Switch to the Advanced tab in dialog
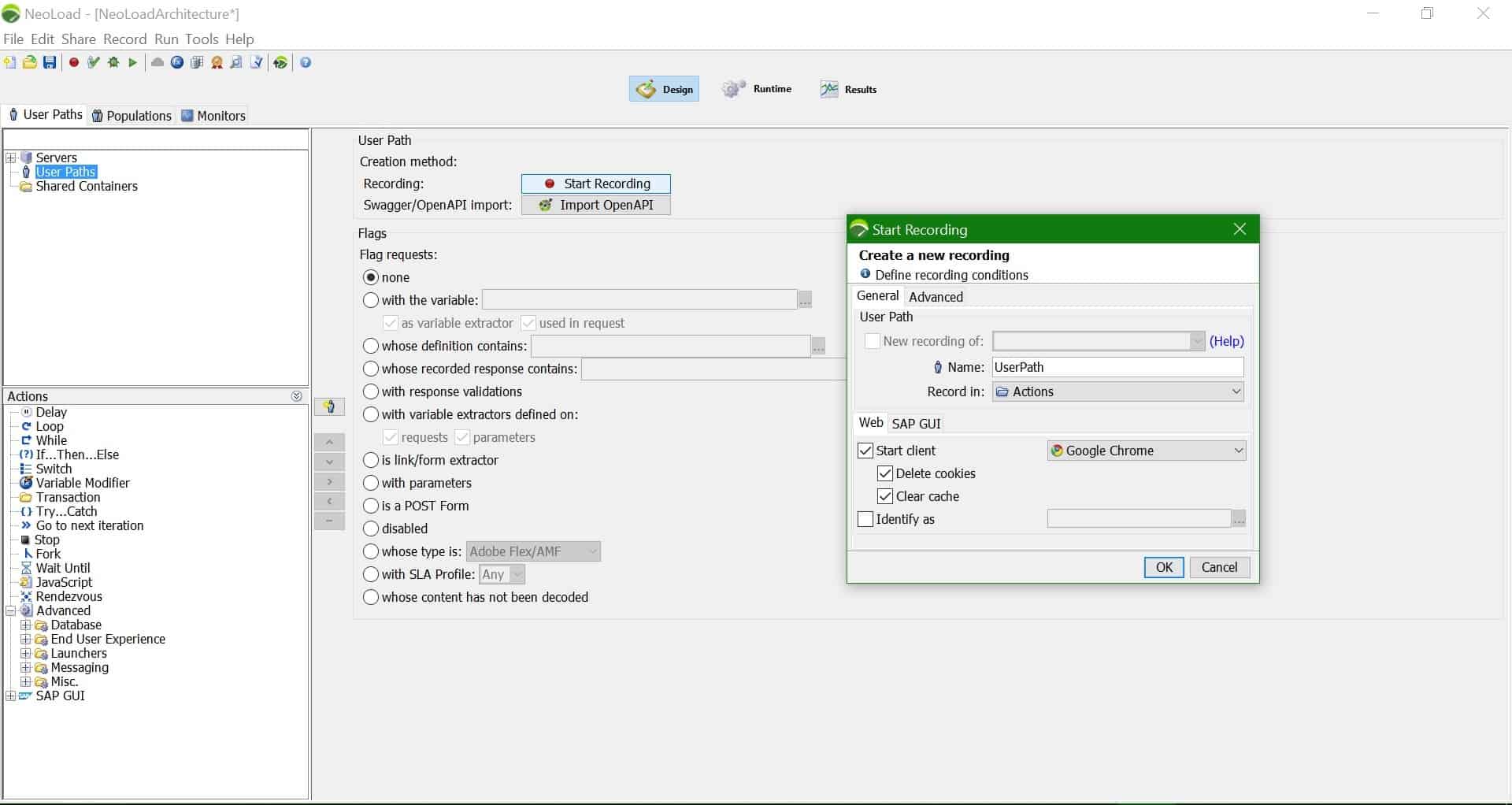Image resolution: width=1512 pixels, height=805 pixels. coord(936,297)
